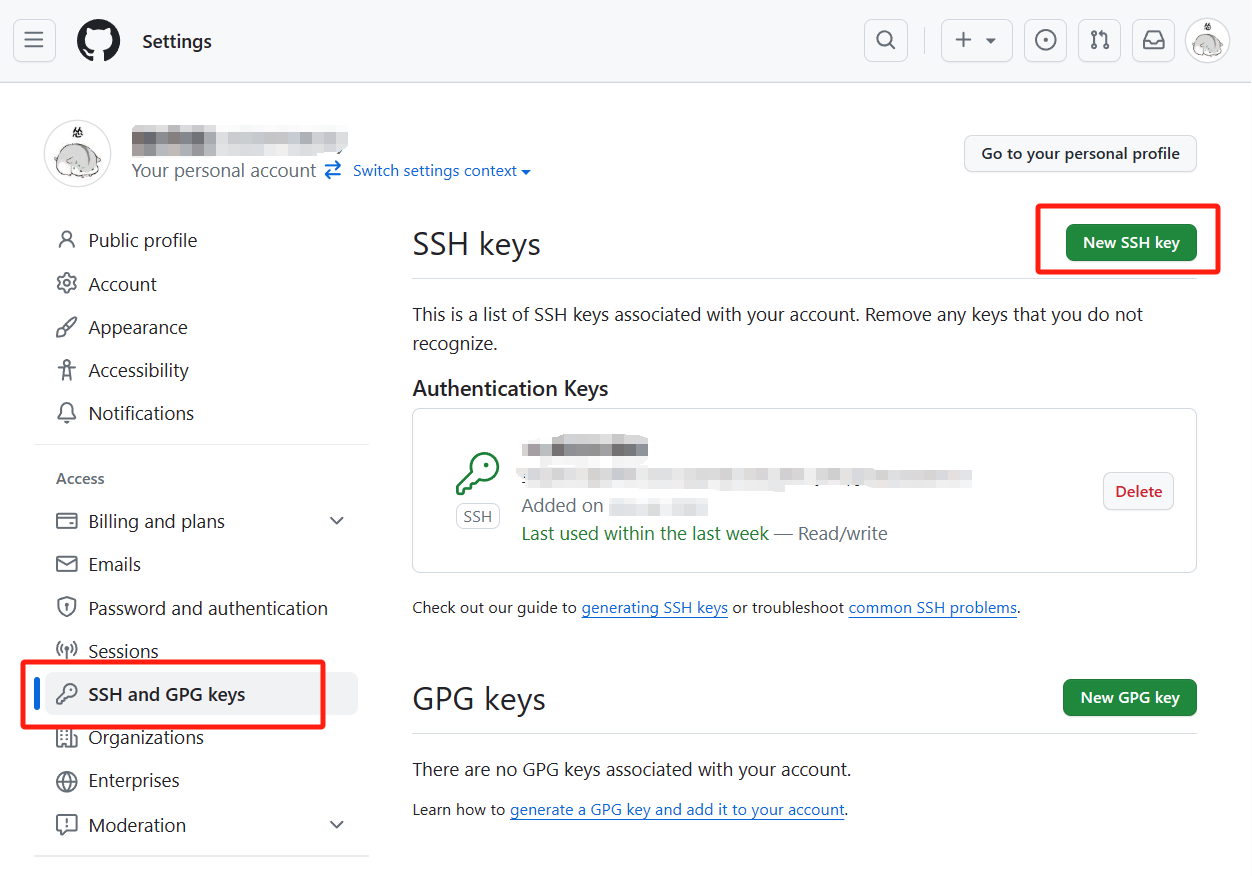Go to Password and authentication settings

[207, 608]
